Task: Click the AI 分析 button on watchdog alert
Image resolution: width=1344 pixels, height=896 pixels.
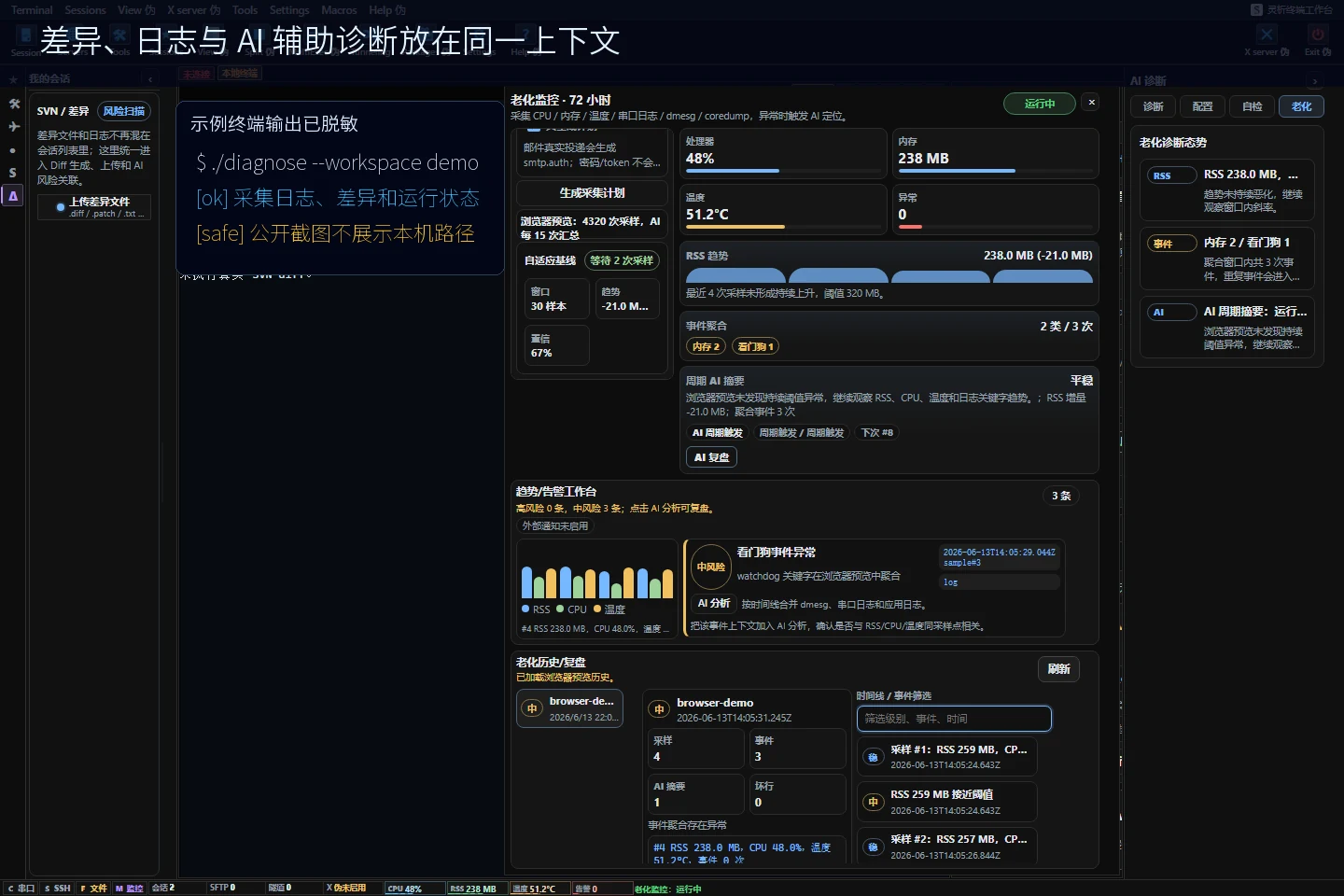Action: coord(714,604)
